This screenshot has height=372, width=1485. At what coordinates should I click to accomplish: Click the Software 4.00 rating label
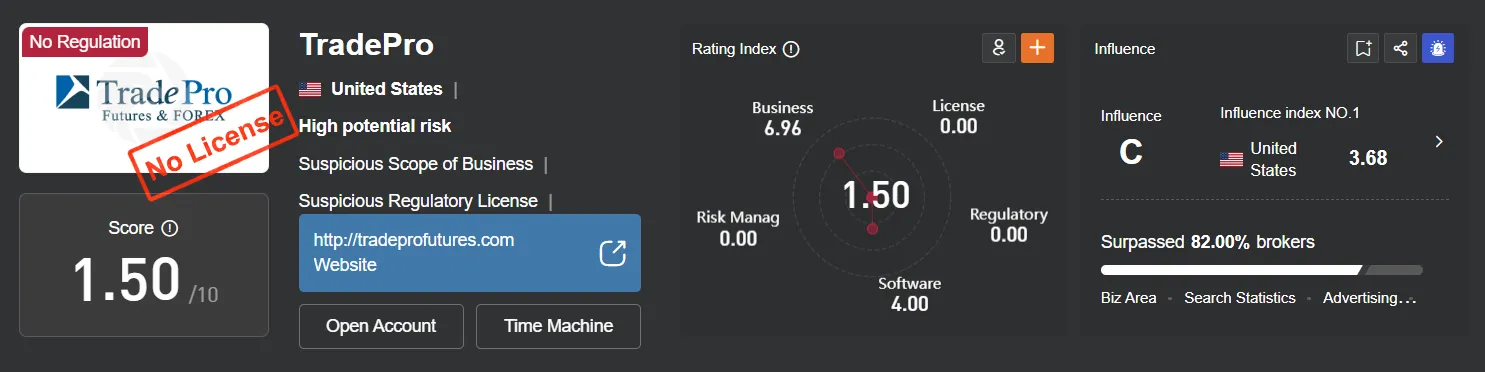coord(909,294)
